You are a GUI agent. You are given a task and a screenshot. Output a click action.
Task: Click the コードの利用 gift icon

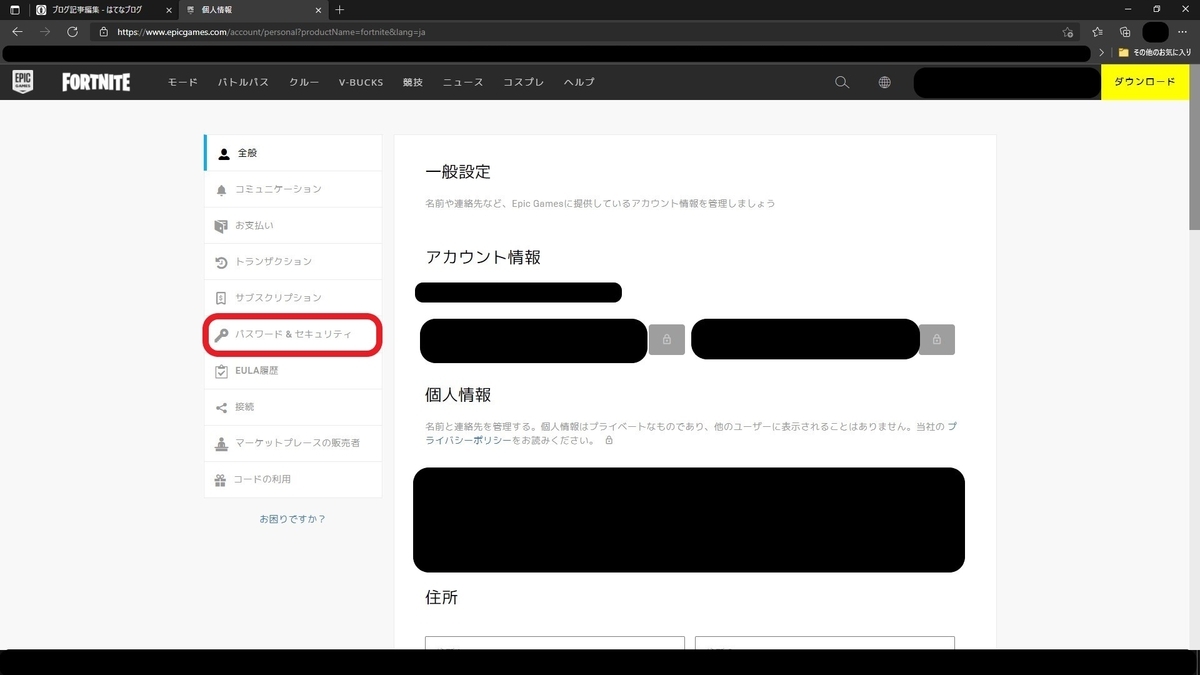pyautogui.click(x=221, y=479)
